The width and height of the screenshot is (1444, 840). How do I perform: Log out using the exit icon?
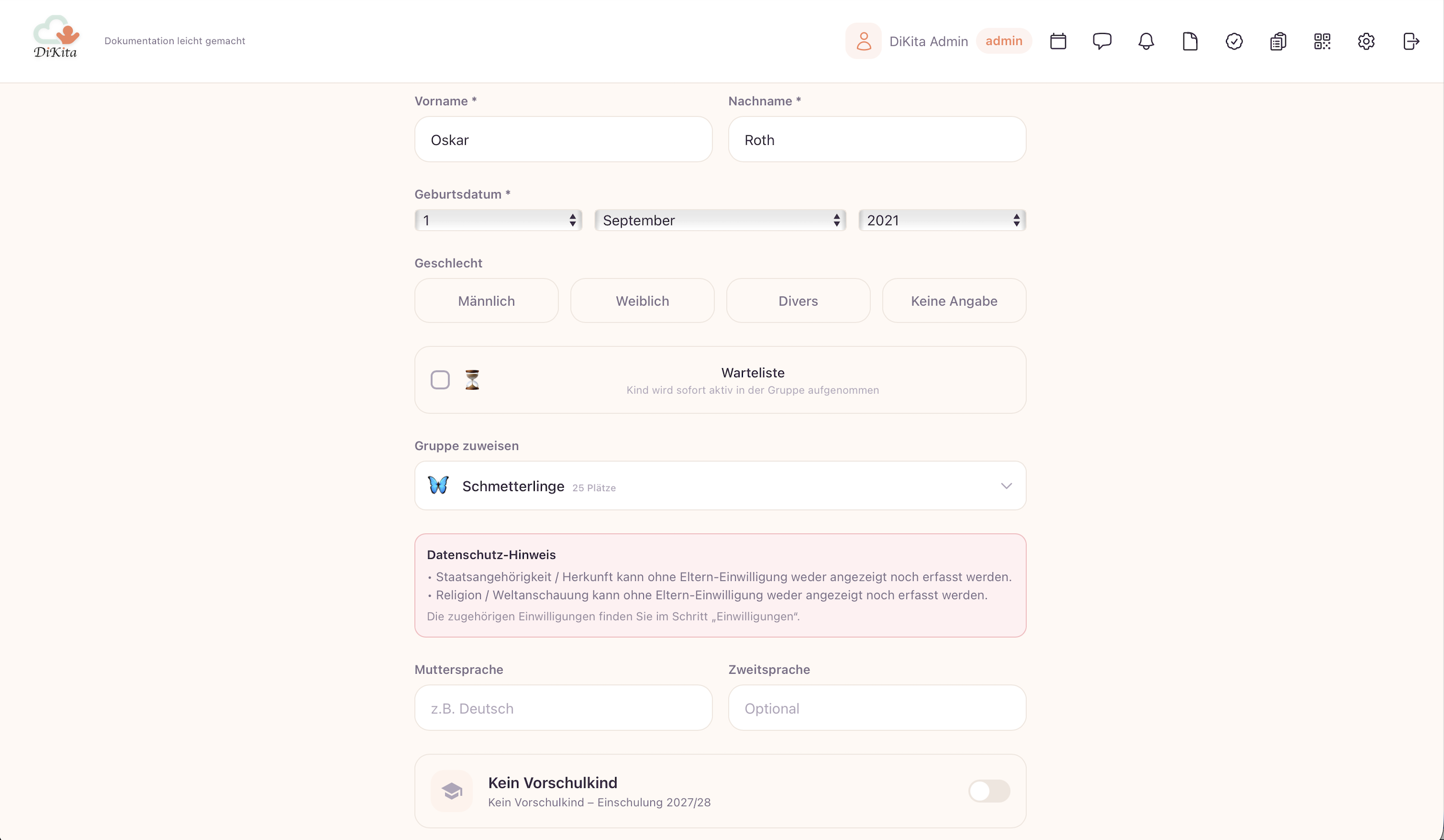pyautogui.click(x=1411, y=41)
